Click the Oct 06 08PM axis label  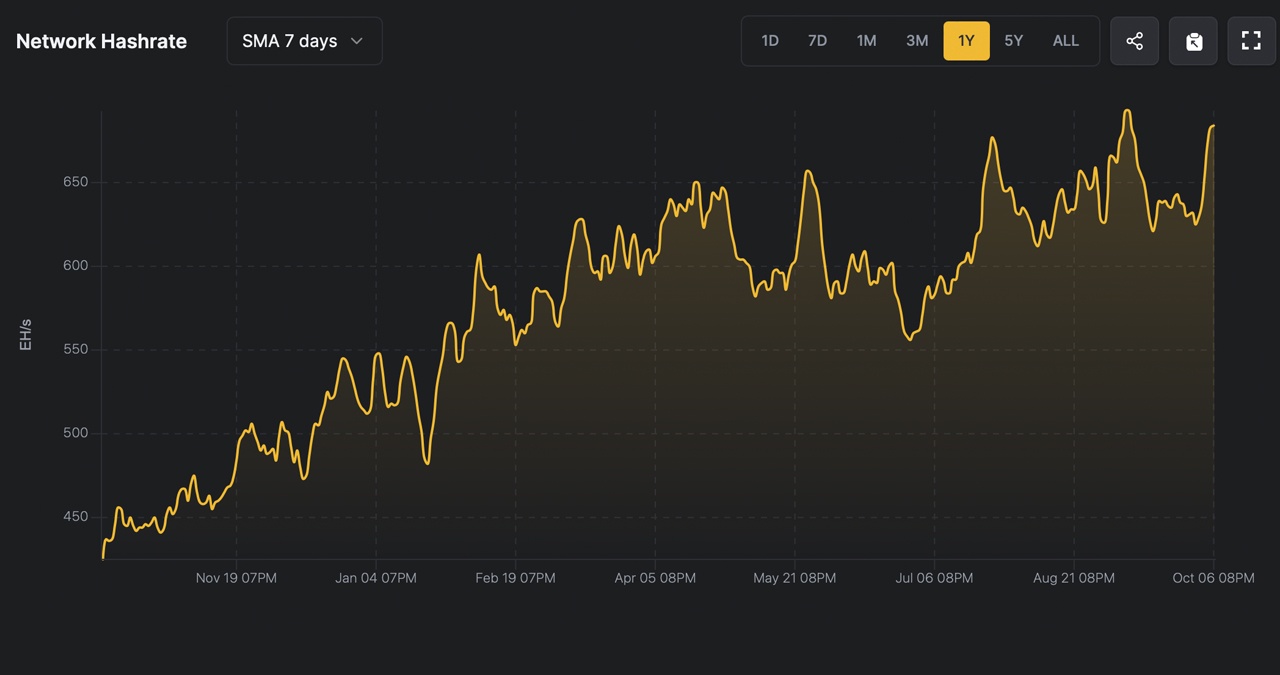[x=1213, y=578]
